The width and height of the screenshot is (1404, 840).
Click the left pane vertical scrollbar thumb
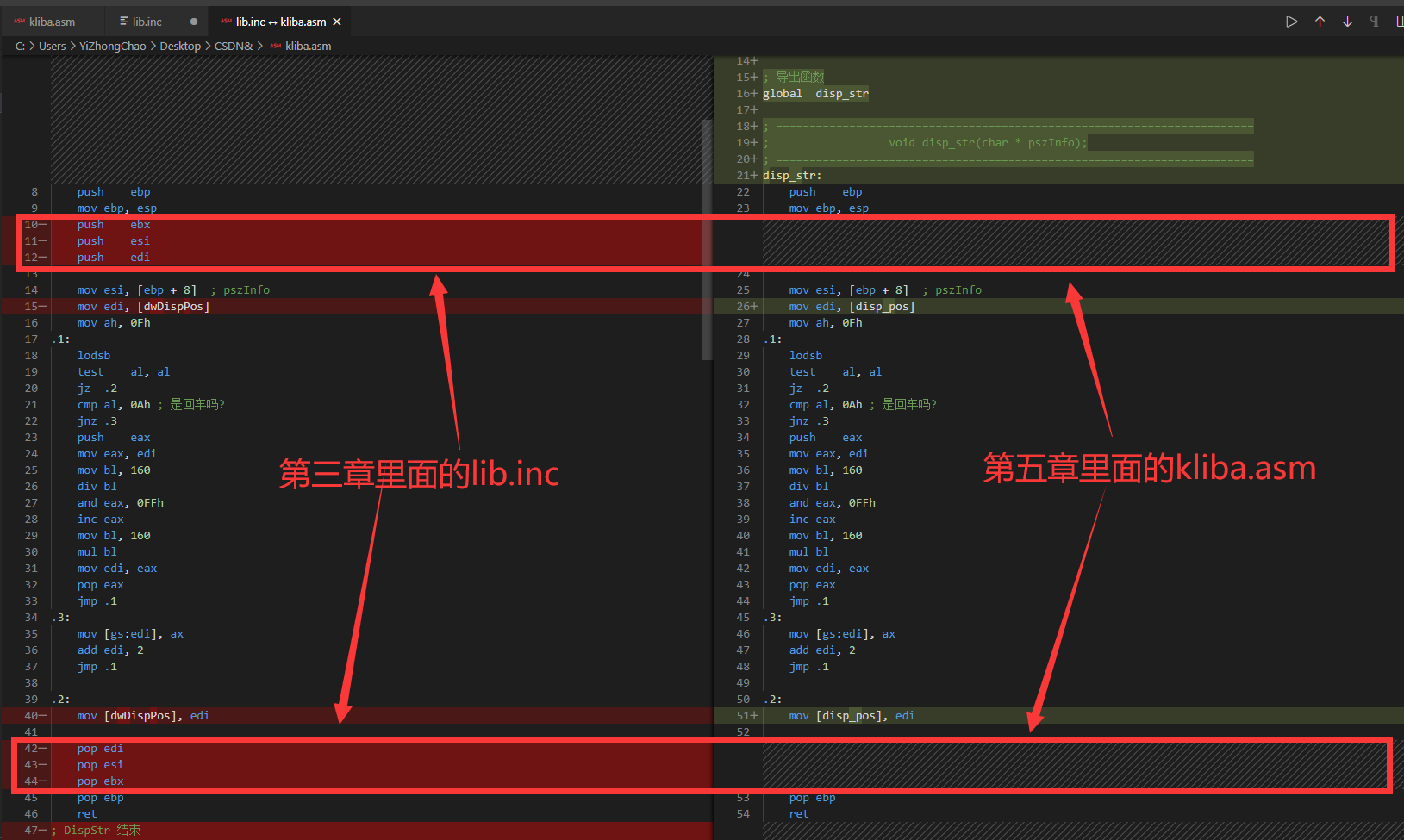pos(707,240)
